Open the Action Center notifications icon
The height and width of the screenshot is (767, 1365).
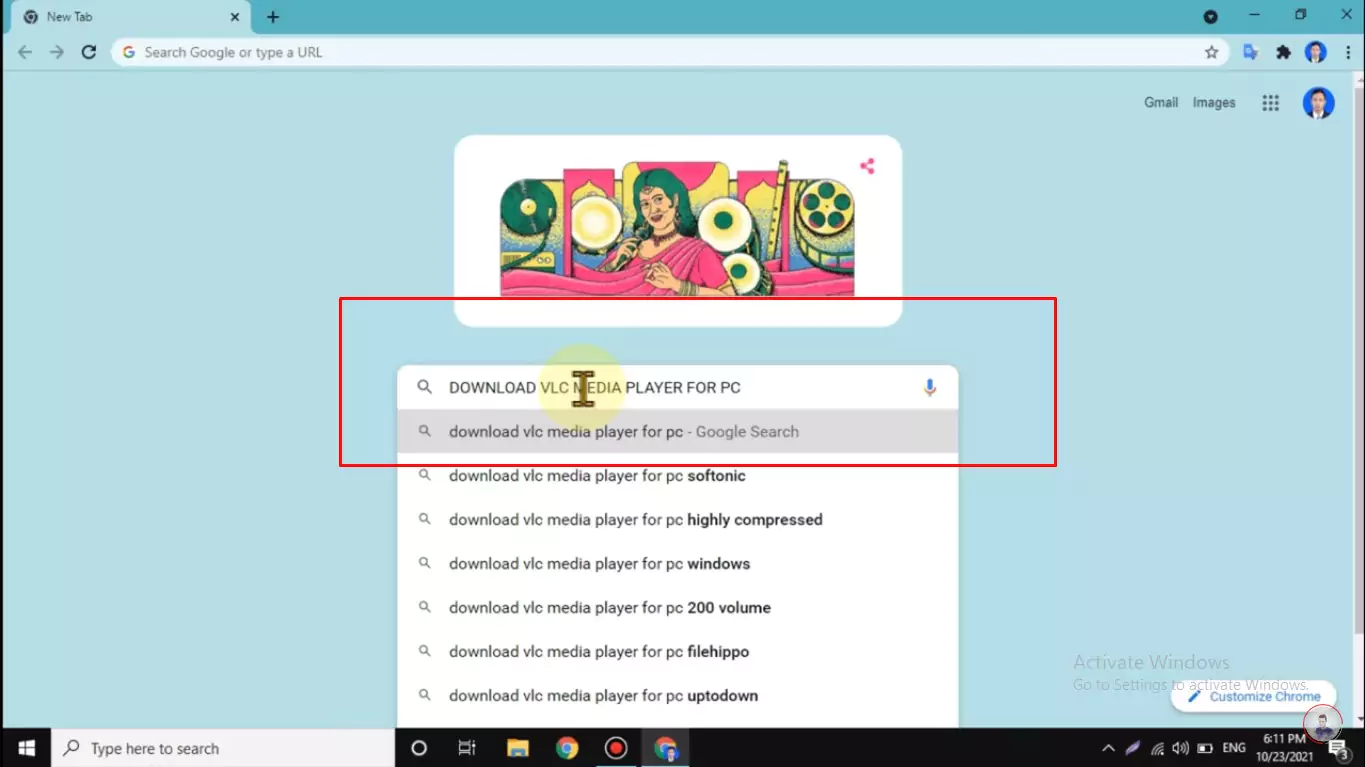point(1340,748)
